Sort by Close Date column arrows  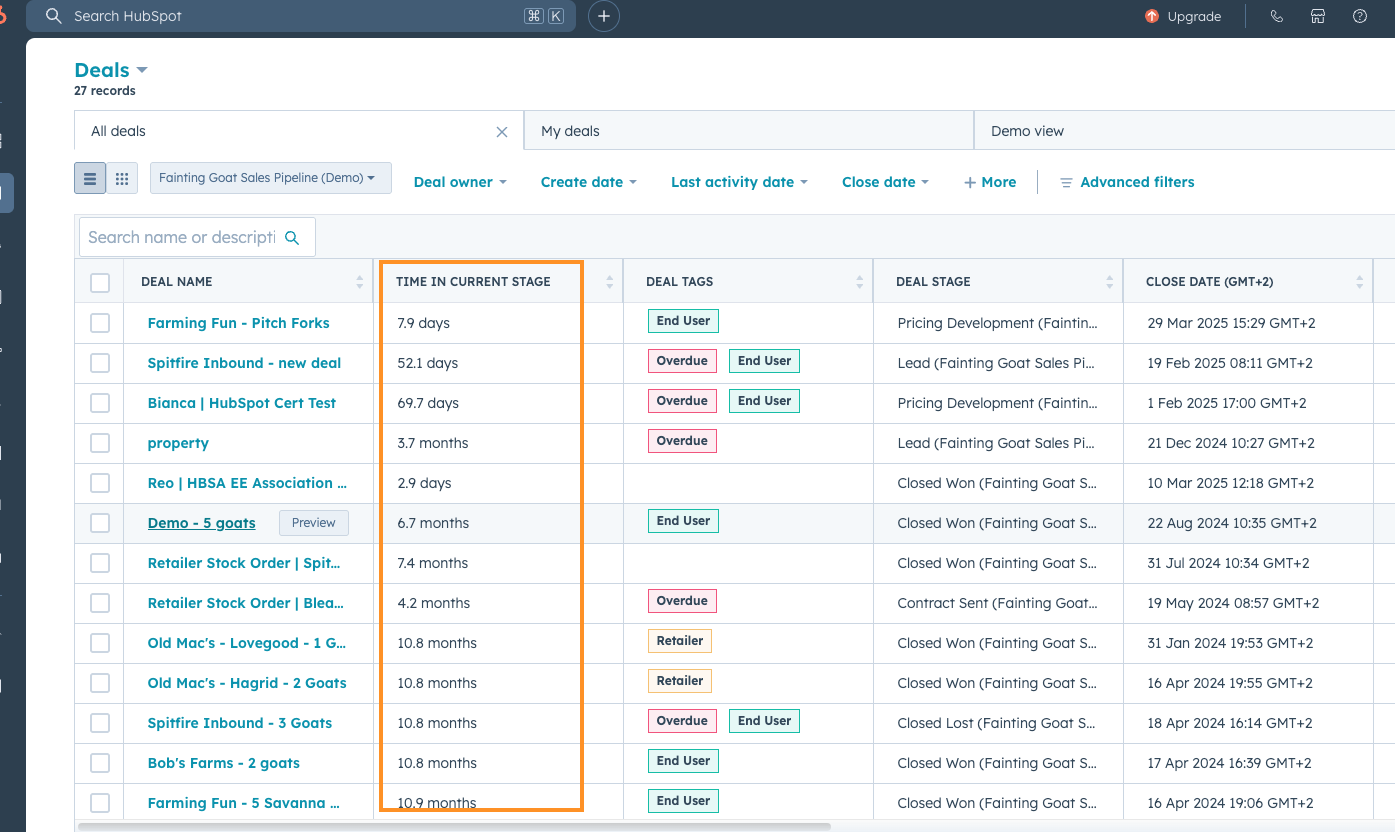pos(1360,283)
